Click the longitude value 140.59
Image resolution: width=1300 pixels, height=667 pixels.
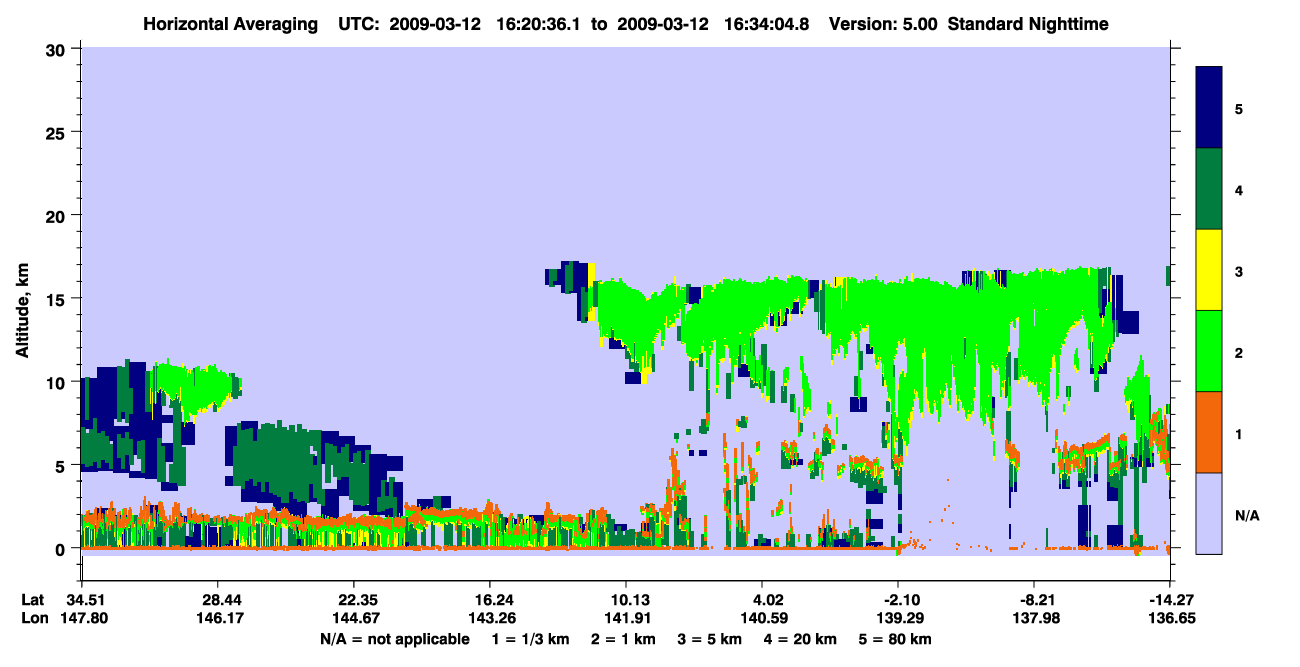762,618
